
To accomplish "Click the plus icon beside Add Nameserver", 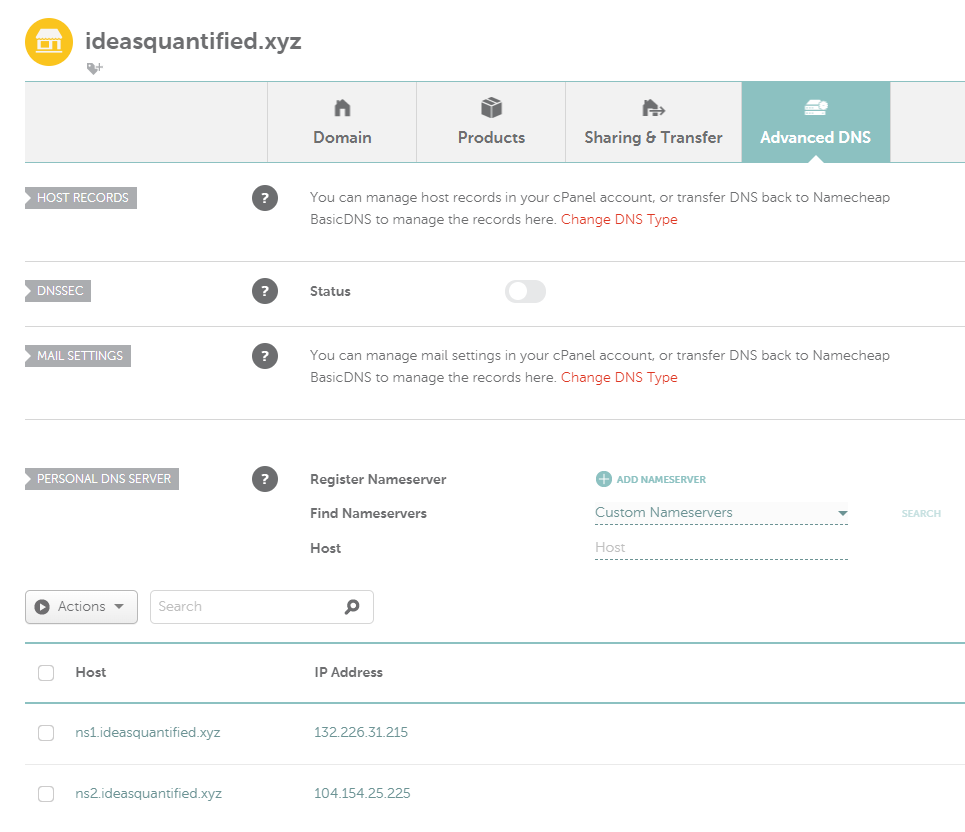I will [x=604, y=479].
